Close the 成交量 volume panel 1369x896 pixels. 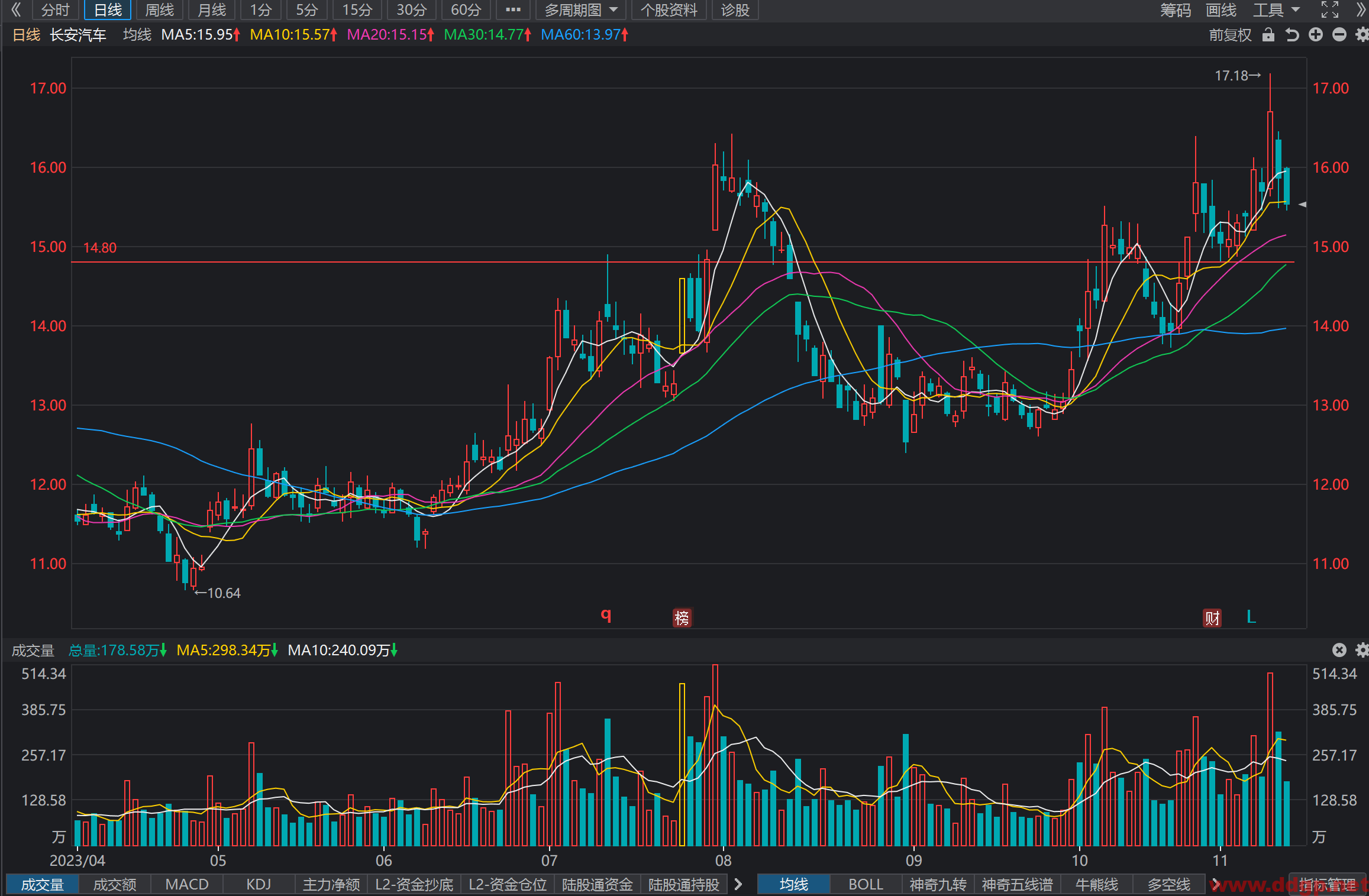[x=1339, y=650]
